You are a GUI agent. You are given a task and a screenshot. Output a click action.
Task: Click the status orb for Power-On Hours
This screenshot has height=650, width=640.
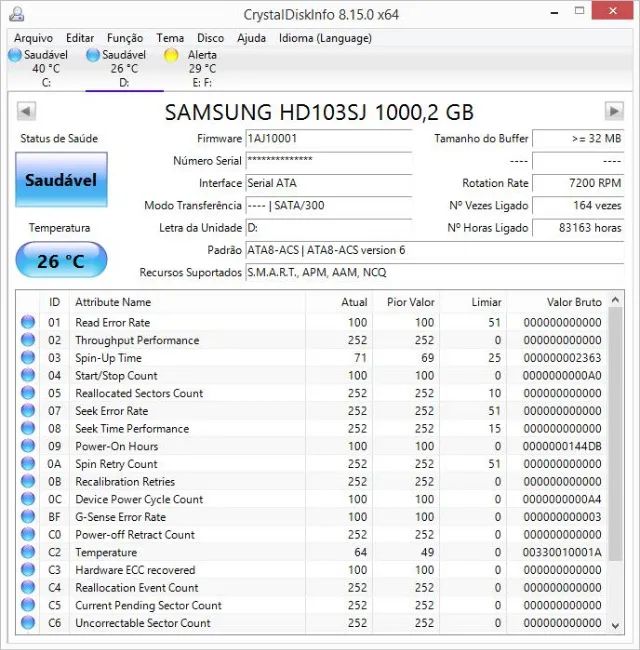pyautogui.click(x=28, y=446)
